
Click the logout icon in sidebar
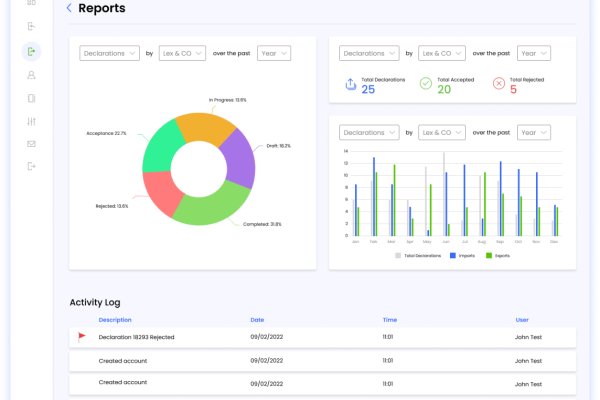tap(31, 166)
